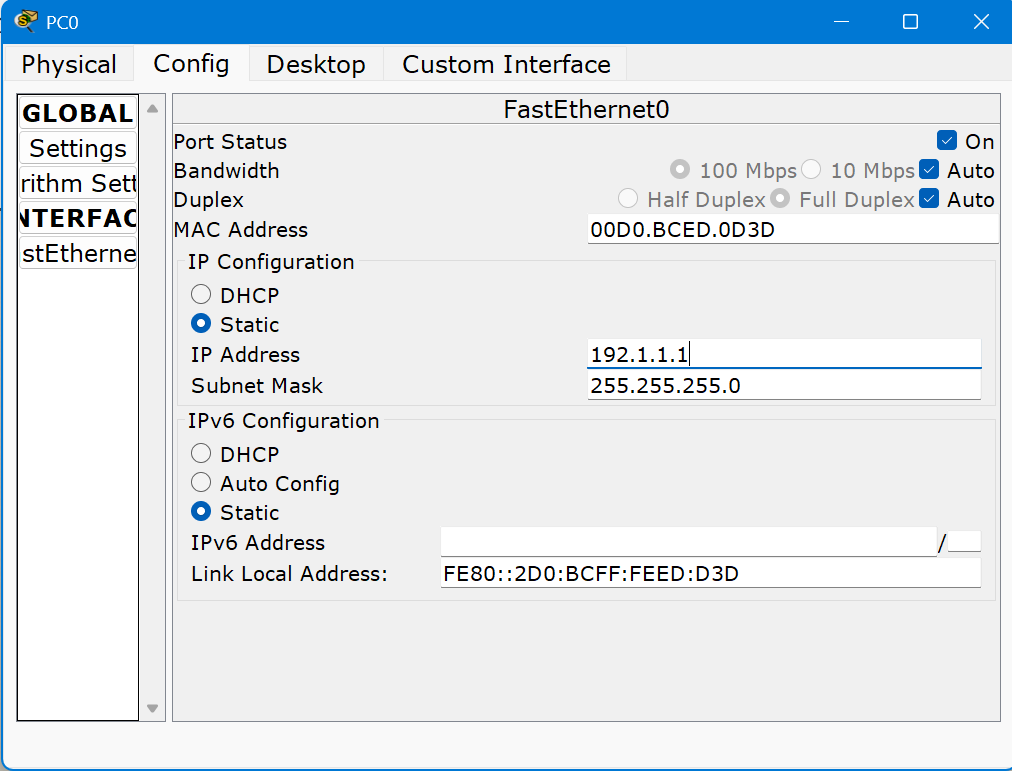The height and width of the screenshot is (771, 1012).
Task: Select Static under IP Configuration
Action: [x=201, y=324]
